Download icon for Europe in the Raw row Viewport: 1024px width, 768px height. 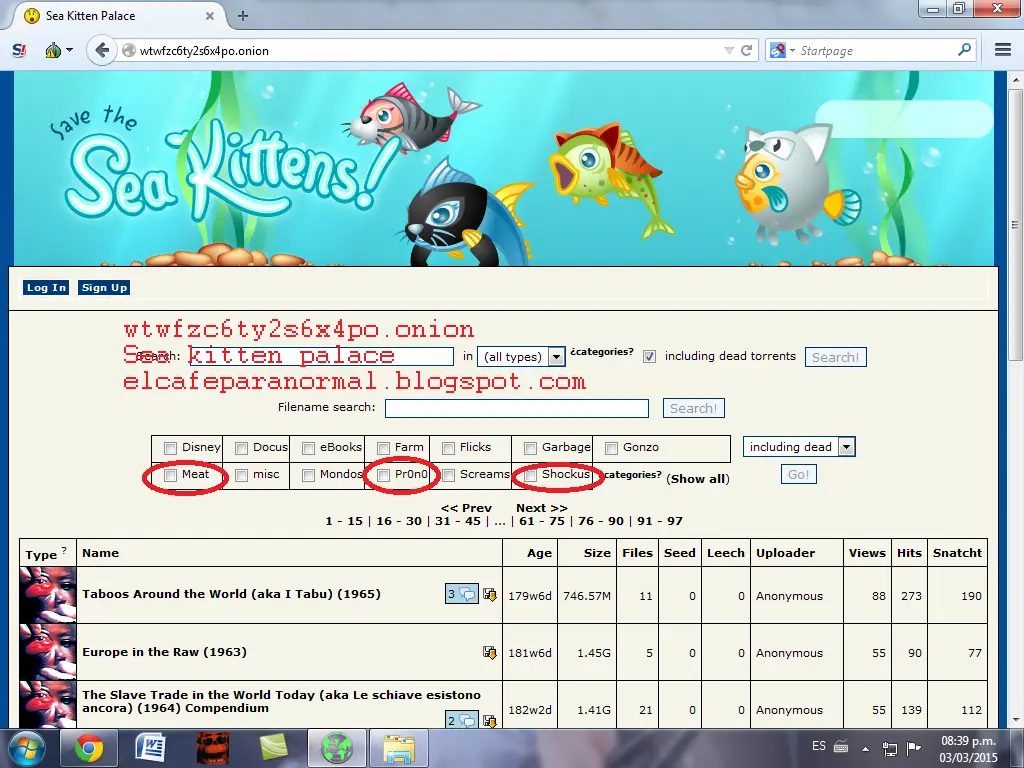(x=489, y=652)
